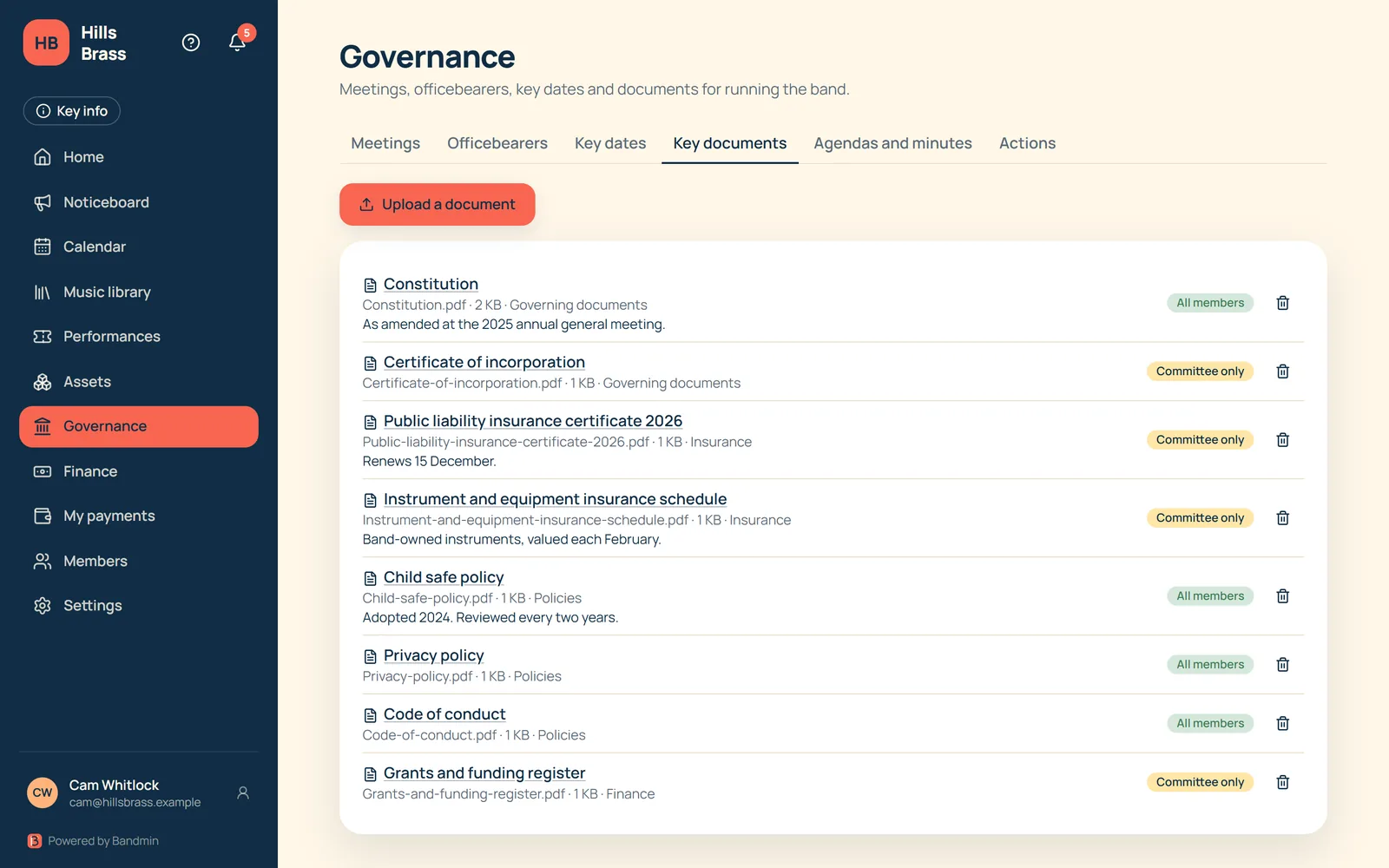The width and height of the screenshot is (1389, 868).
Task: Open the help question mark icon
Action: coord(191,43)
